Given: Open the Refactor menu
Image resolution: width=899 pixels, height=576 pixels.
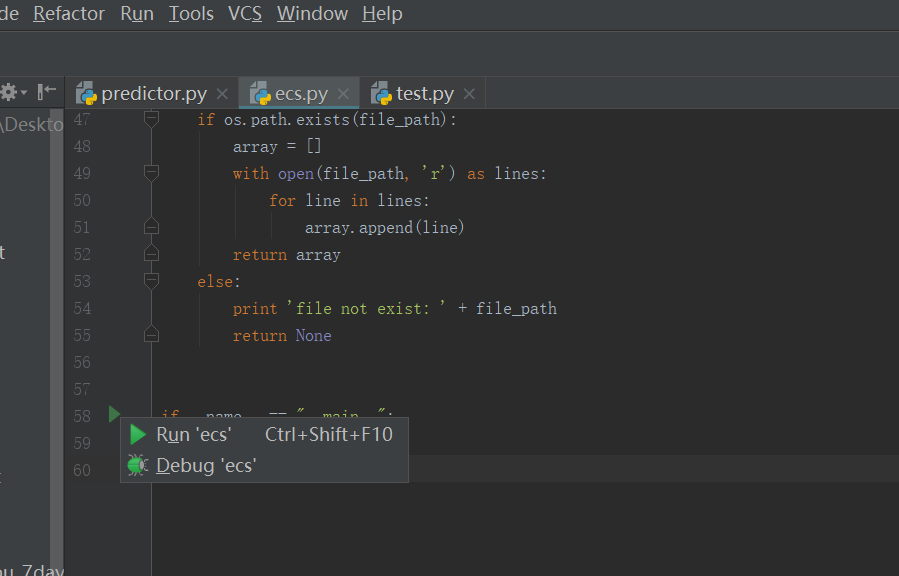Looking at the screenshot, I should [x=69, y=13].
